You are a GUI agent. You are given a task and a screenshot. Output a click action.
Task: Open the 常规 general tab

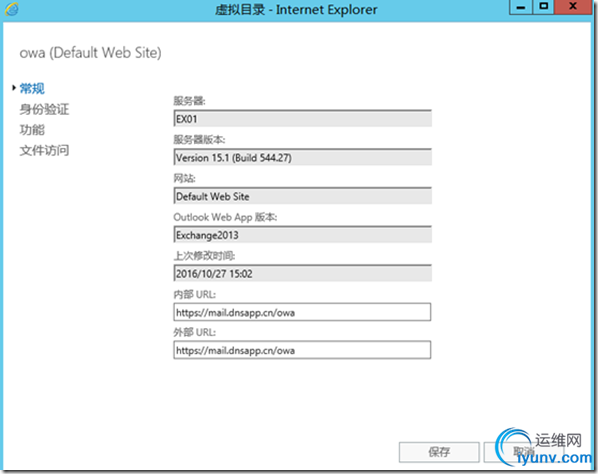[32, 88]
